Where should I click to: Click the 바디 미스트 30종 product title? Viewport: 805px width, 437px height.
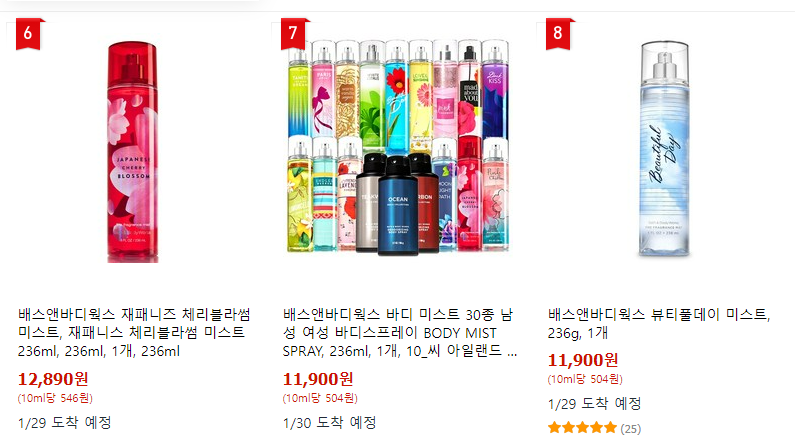[399, 333]
